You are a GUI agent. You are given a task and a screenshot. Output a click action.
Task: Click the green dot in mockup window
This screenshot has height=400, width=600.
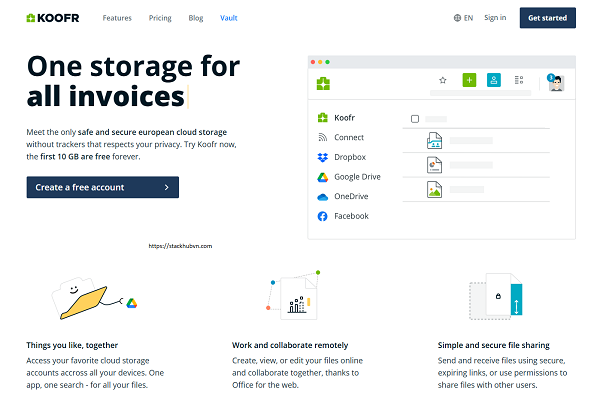click(x=328, y=62)
